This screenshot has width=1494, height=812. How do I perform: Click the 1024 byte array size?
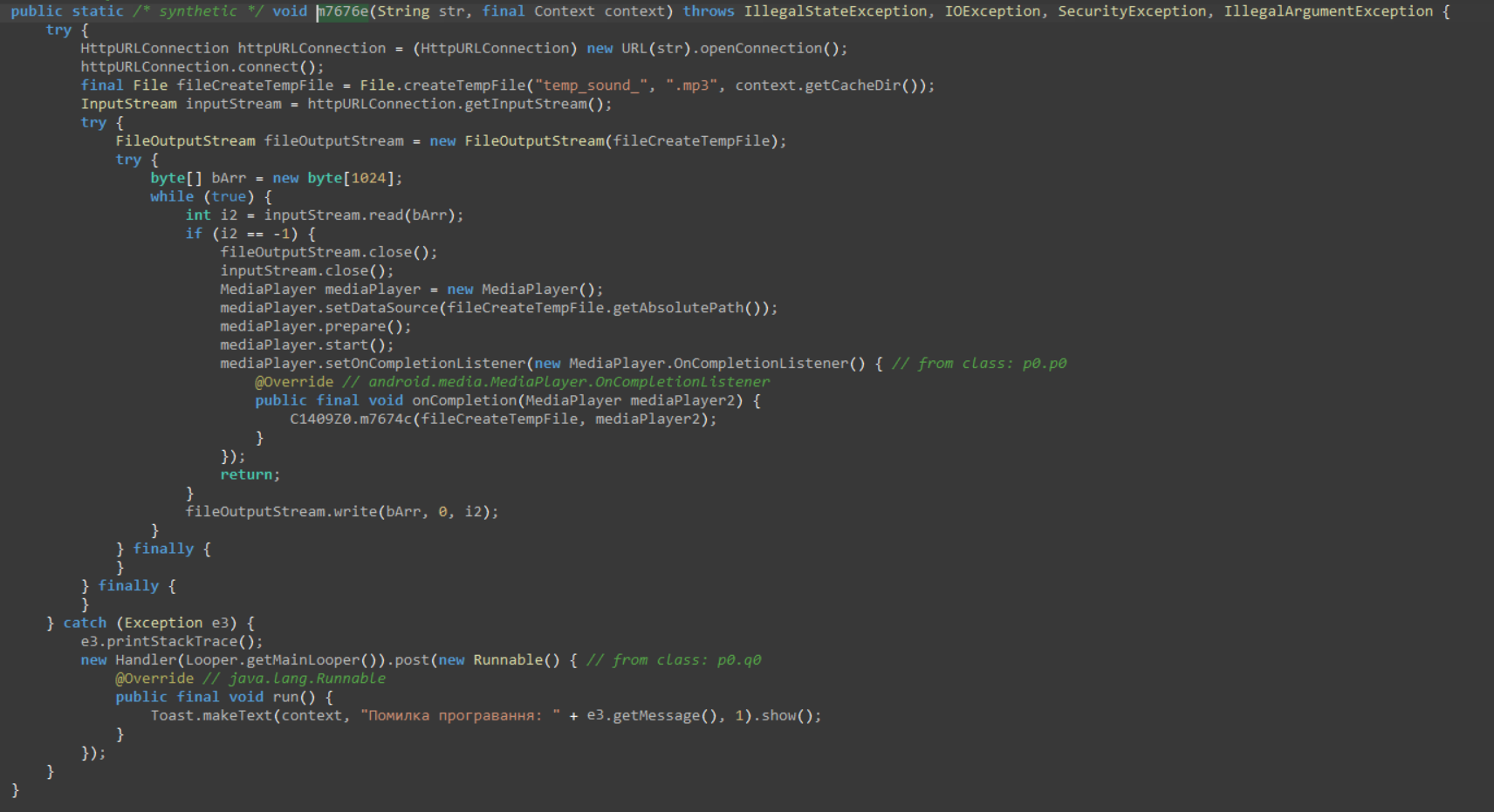pyautogui.click(x=368, y=178)
